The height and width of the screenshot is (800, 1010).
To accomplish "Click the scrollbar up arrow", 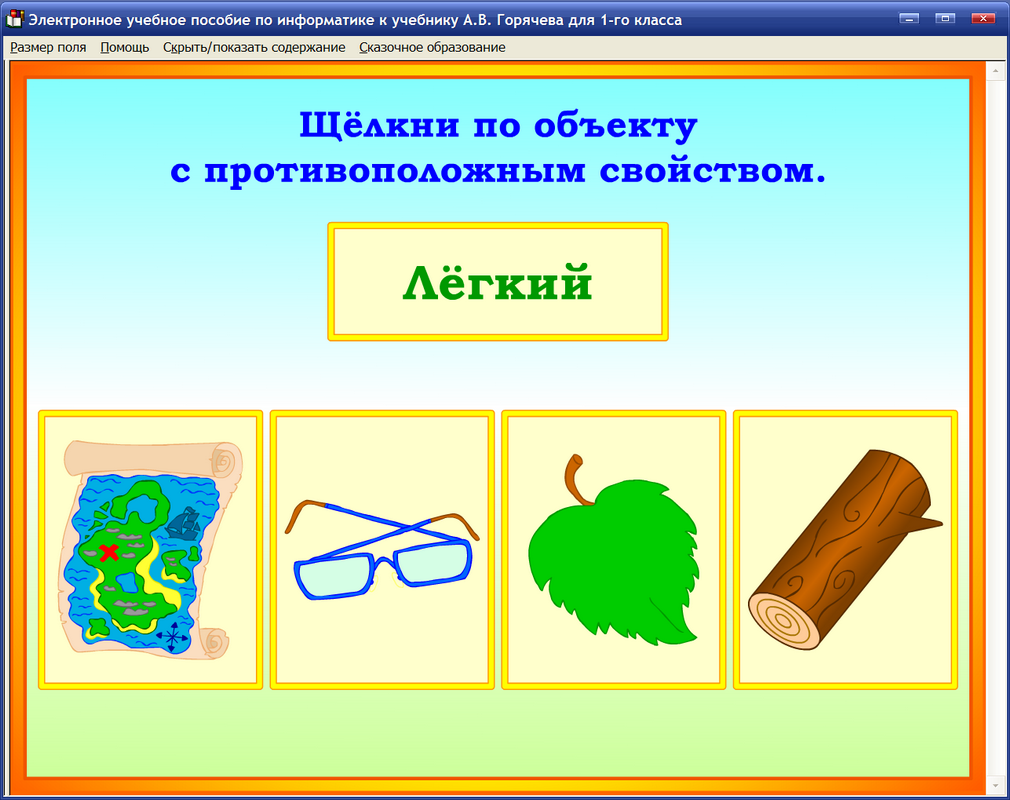I will coord(997,70).
